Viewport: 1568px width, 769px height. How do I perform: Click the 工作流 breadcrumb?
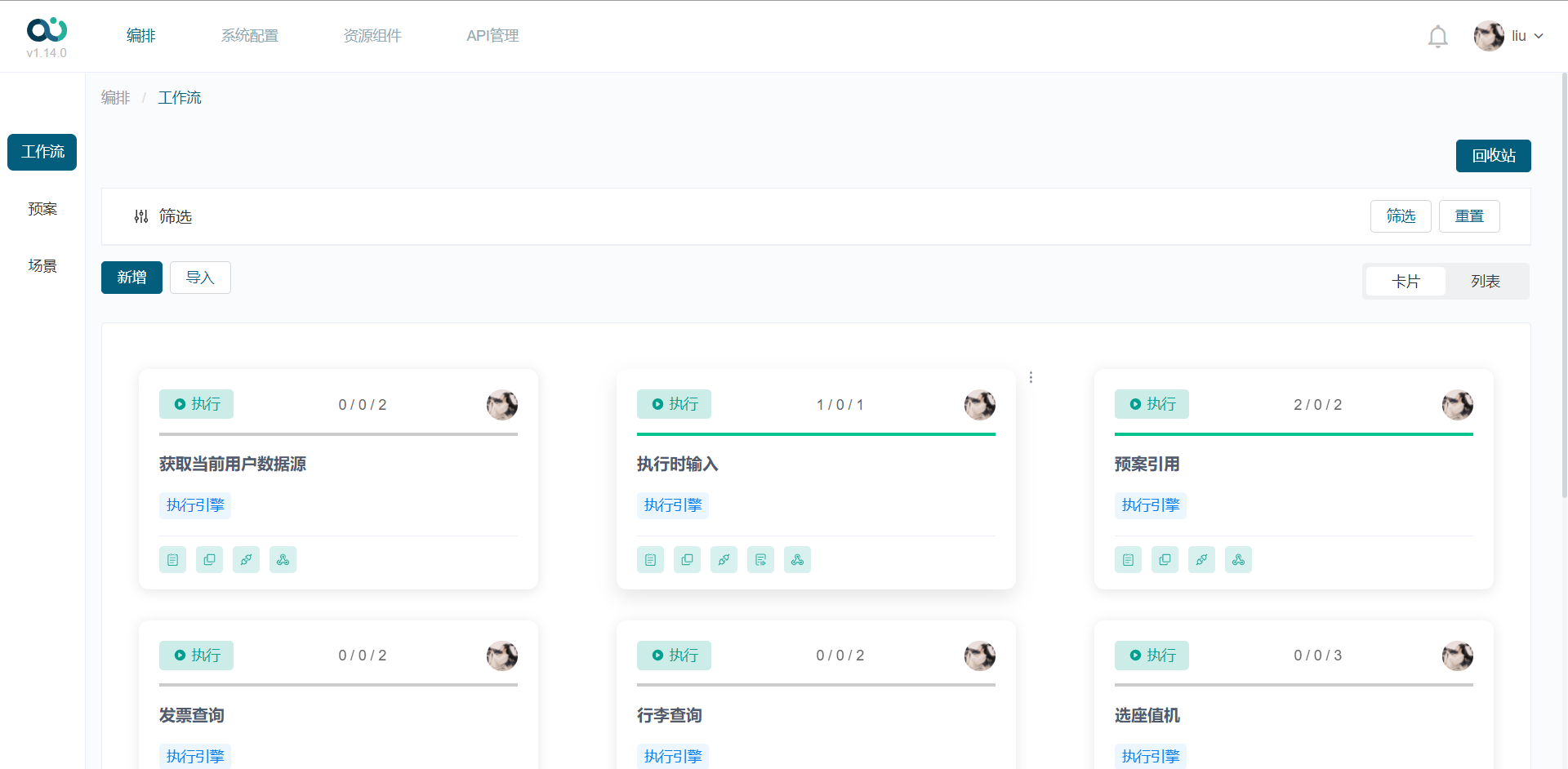point(180,98)
